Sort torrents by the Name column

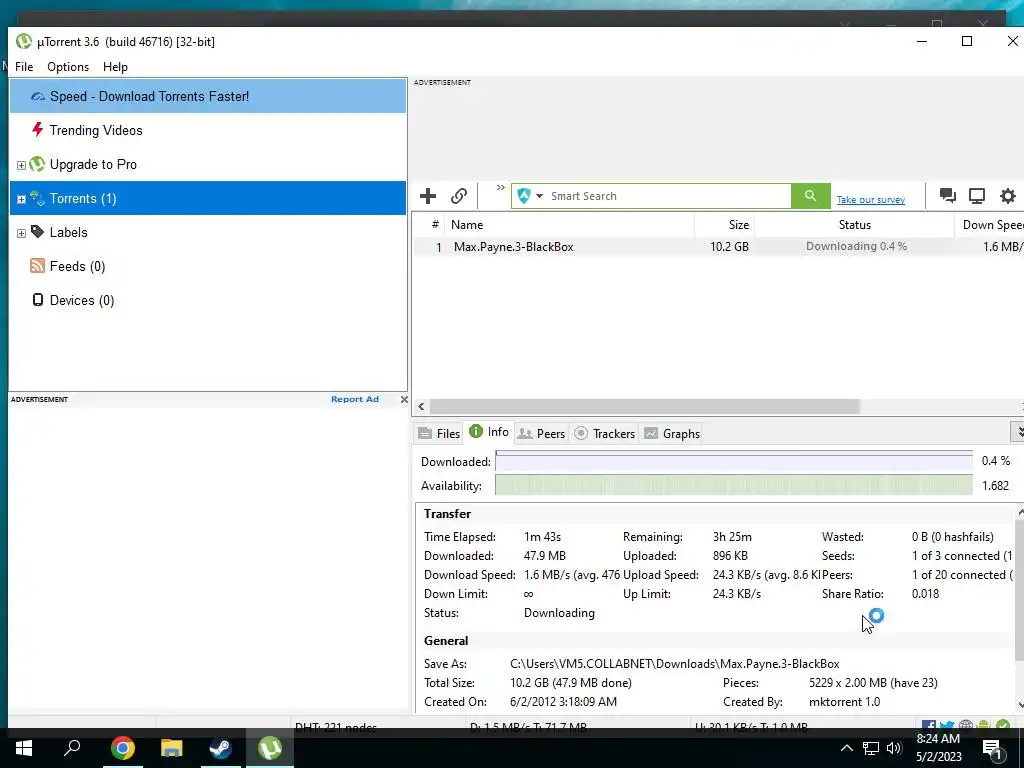pyautogui.click(x=569, y=225)
